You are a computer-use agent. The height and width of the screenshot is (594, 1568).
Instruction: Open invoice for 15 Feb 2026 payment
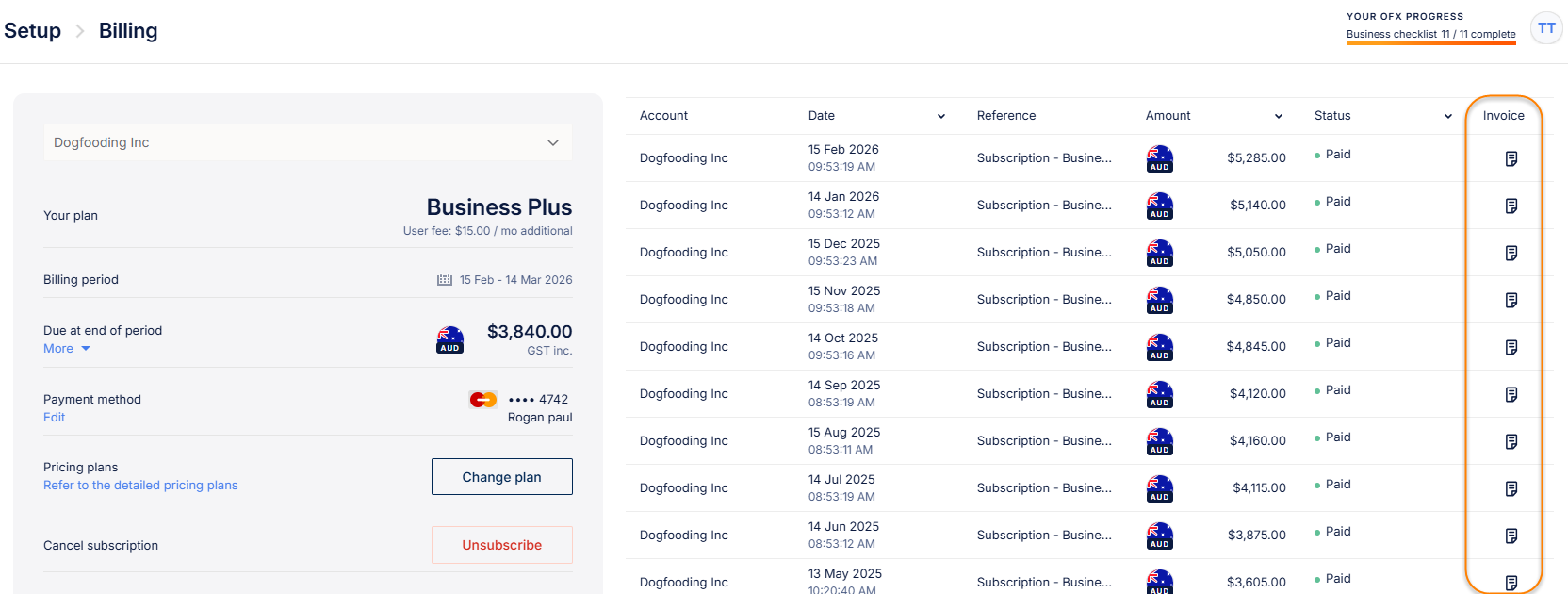click(1511, 158)
